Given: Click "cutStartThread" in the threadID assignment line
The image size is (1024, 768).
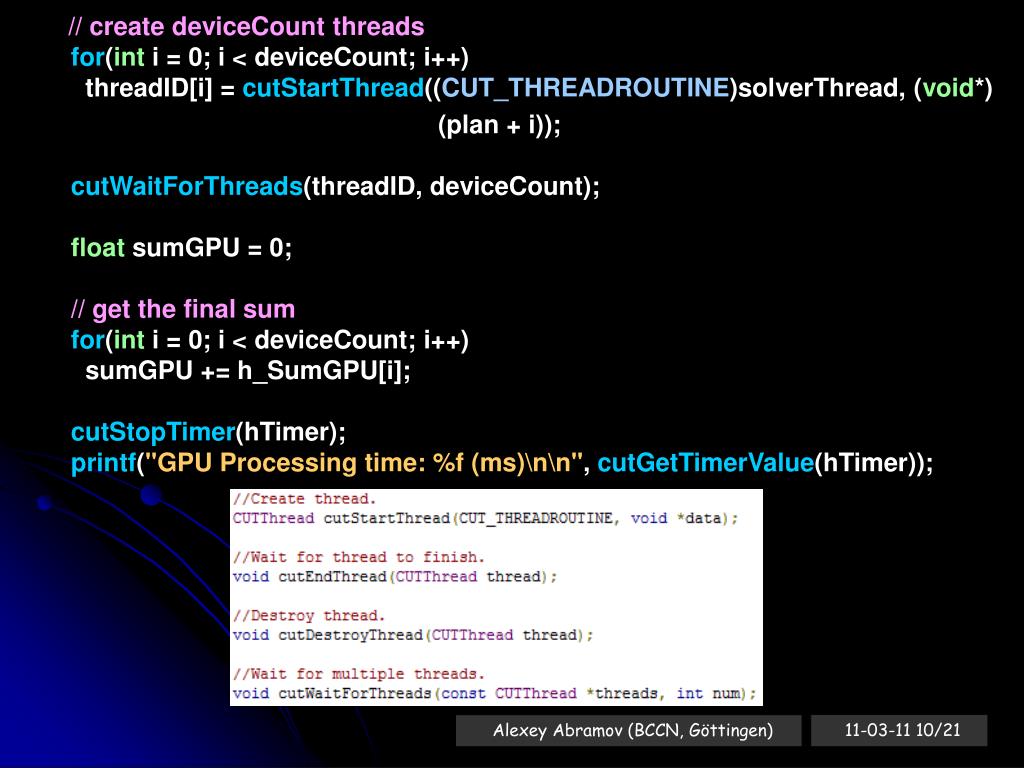Looking at the screenshot, I should click(x=334, y=88).
